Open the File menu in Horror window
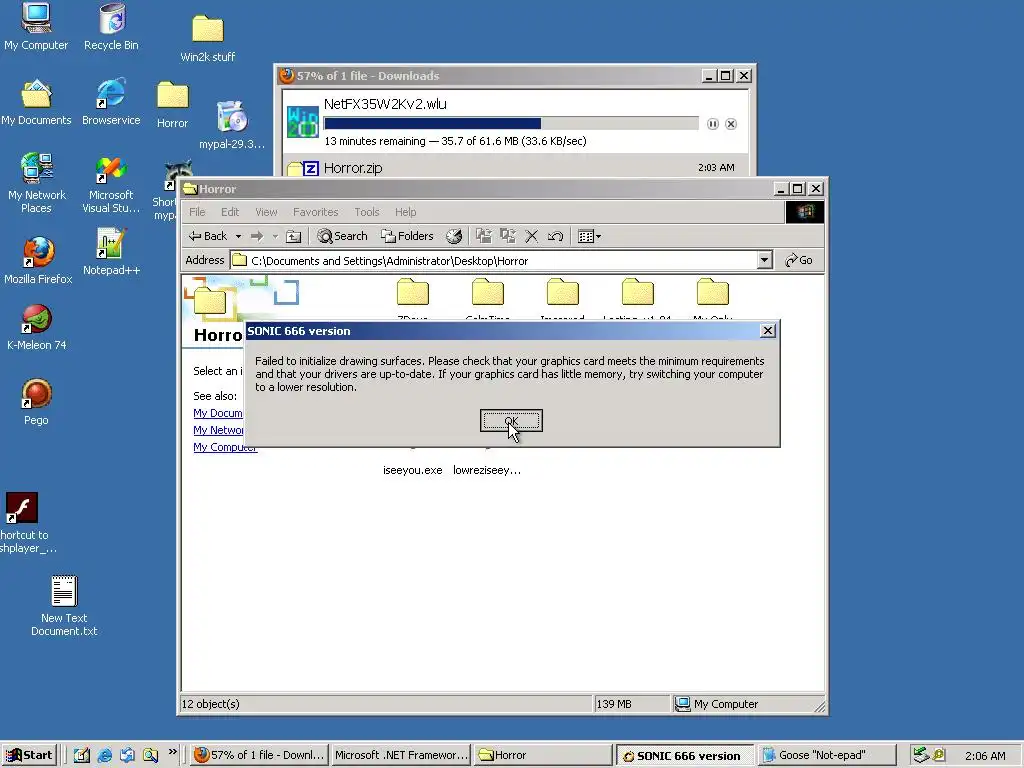 pos(197,212)
